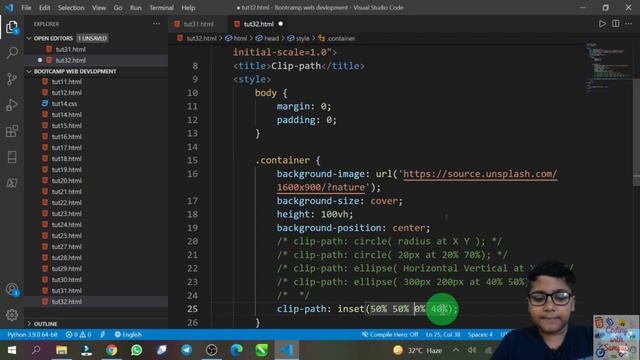Screen dimensions: 640x360
Task: Open the Terminal menu
Action: pos(161,7)
